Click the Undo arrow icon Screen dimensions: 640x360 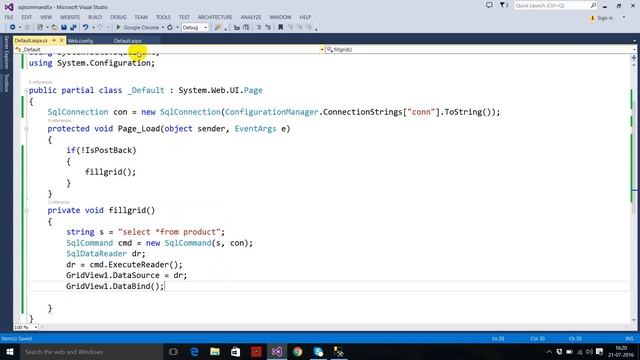click(x=85, y=27)
